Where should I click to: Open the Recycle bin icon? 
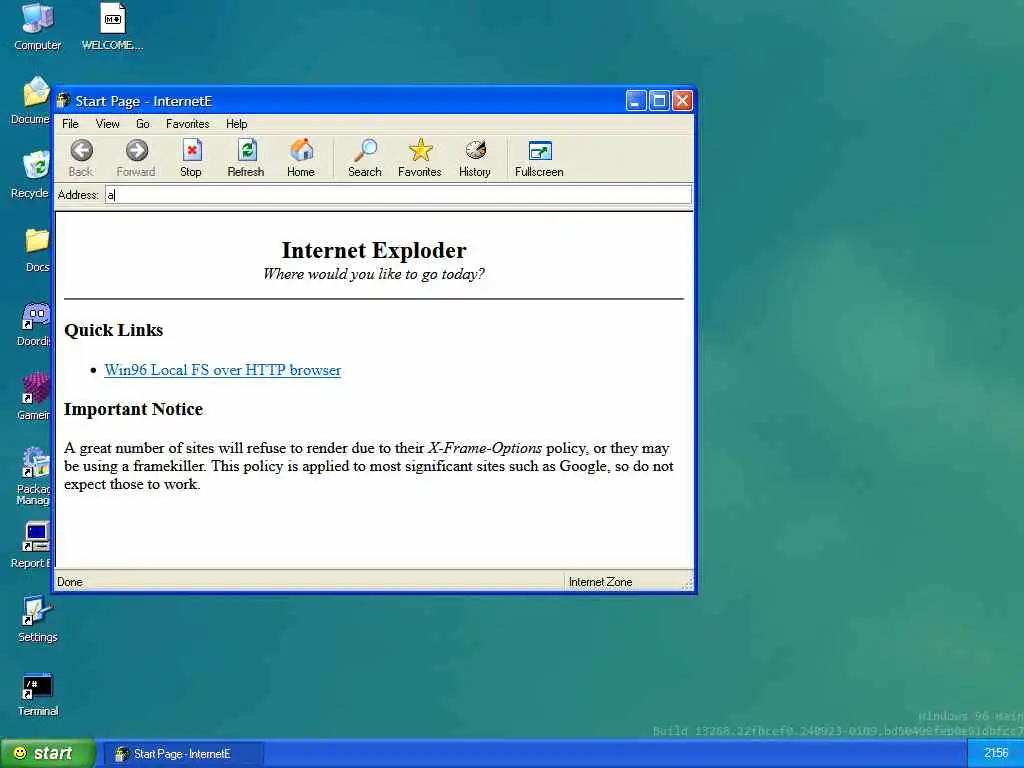click(37, 165)
